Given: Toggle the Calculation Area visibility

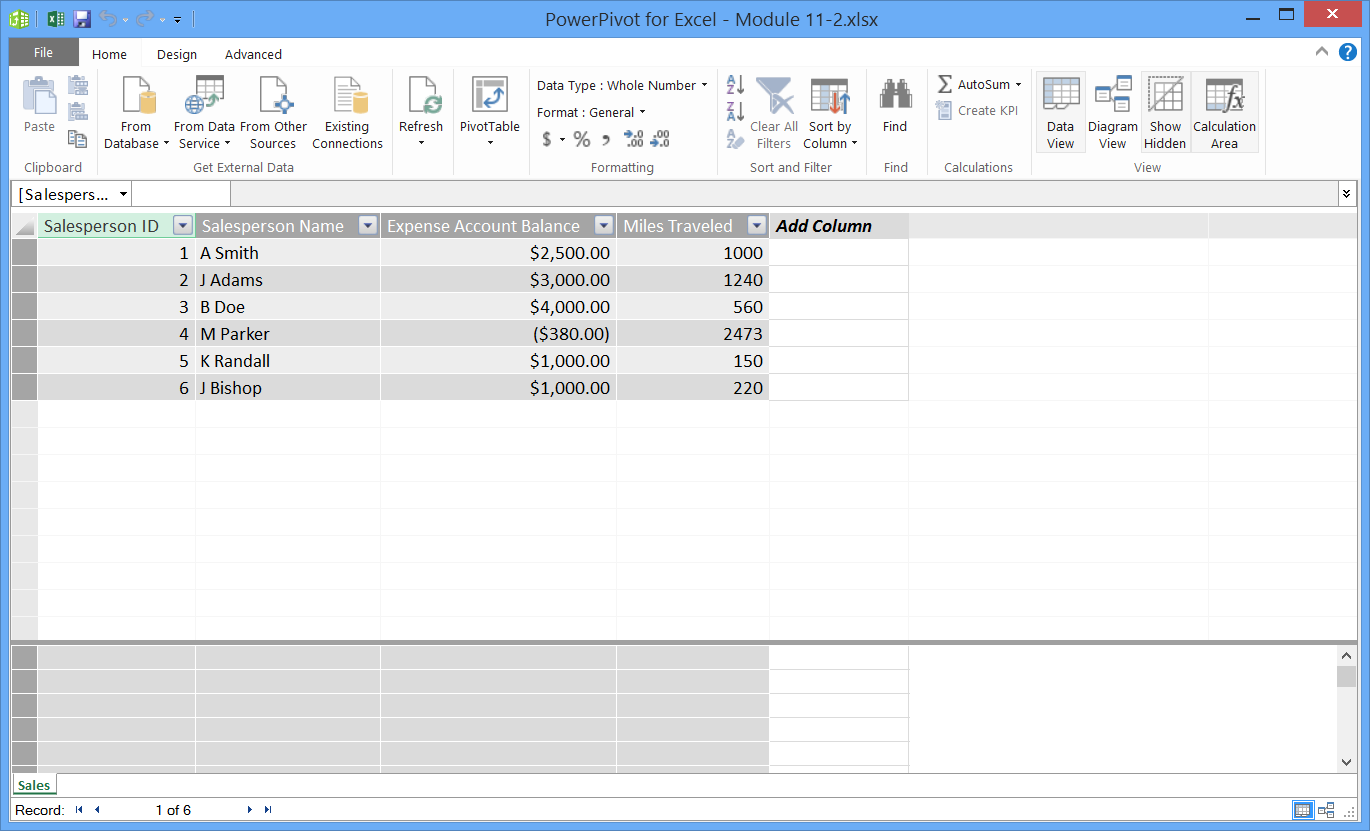Looking at the screenshot, I should (x=1224, y=110).
